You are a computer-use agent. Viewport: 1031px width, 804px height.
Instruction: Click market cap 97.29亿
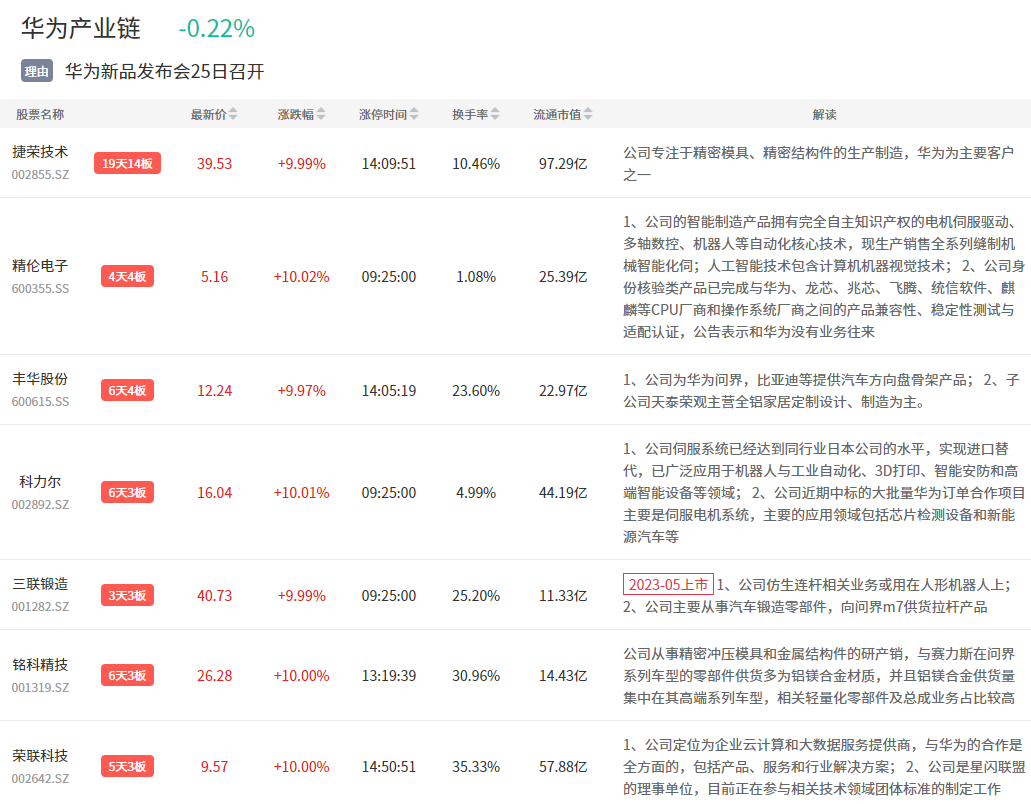[563, 164]
